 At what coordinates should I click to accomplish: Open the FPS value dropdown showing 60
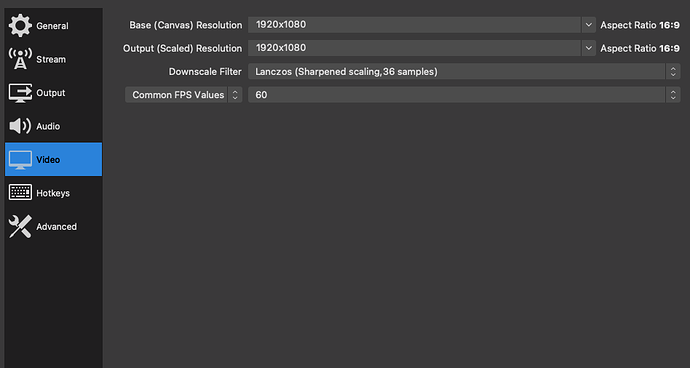click(x=464, y=95)
